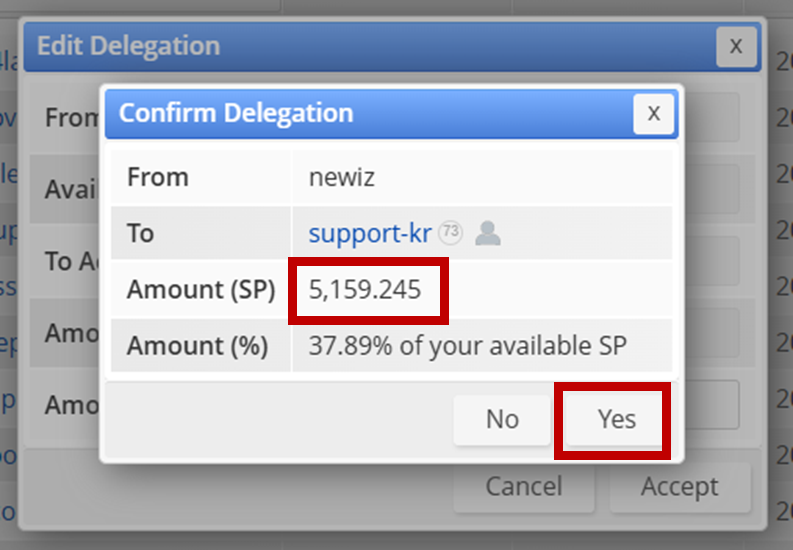Close the Edit Delegation dialog

(x=736, y=46)
